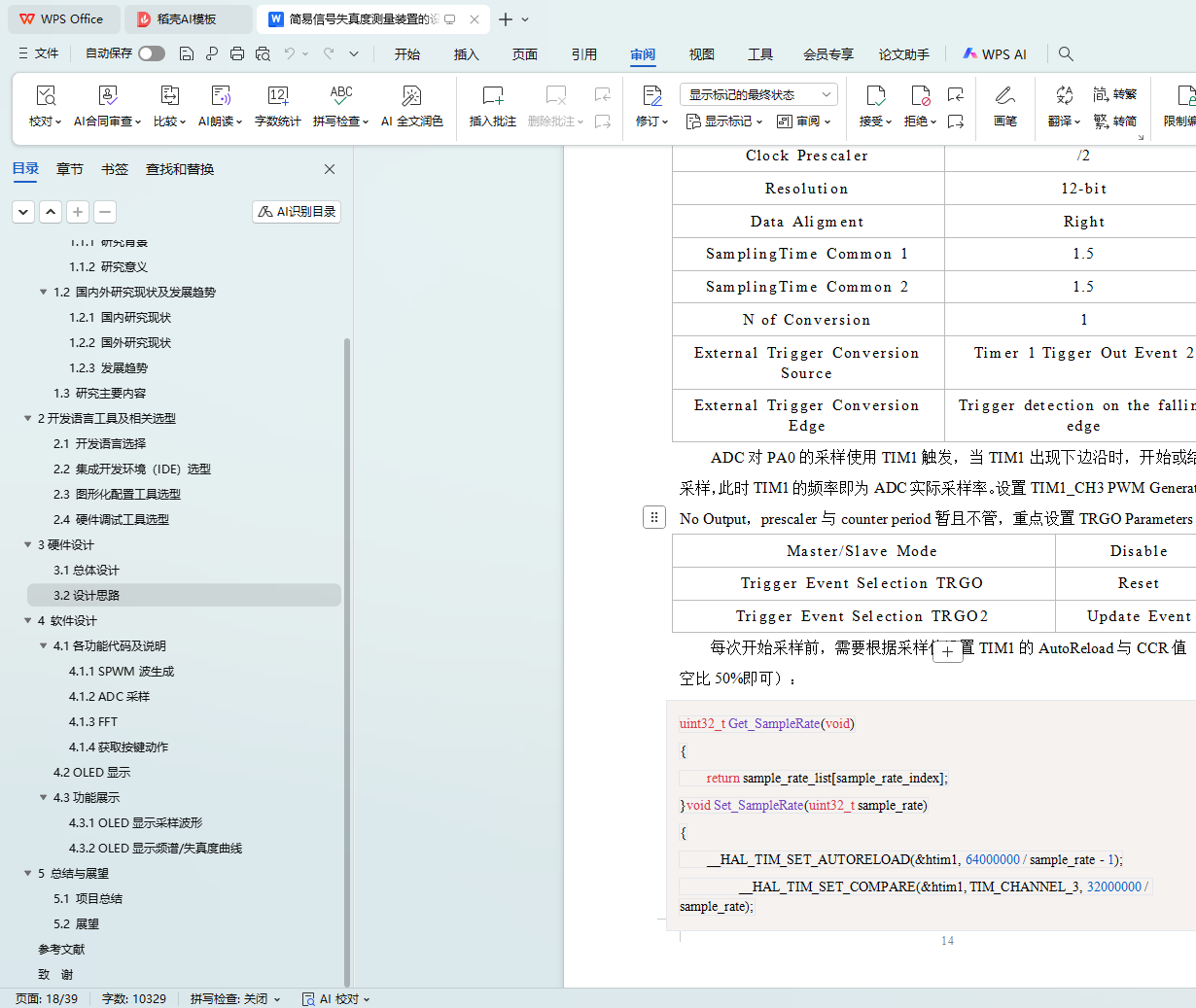Select the 画笔 pen tool
Screen dimensions: 1196x1008
click(1004, 96)
